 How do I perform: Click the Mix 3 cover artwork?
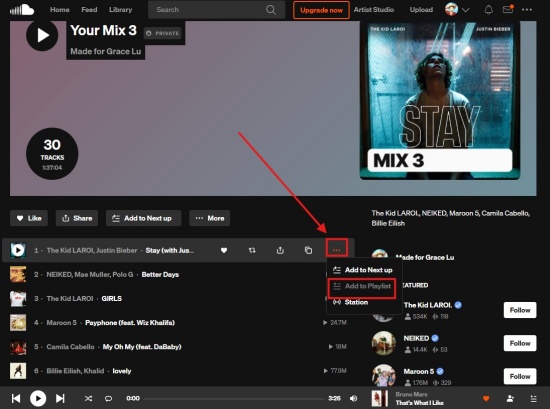point(440,100)
